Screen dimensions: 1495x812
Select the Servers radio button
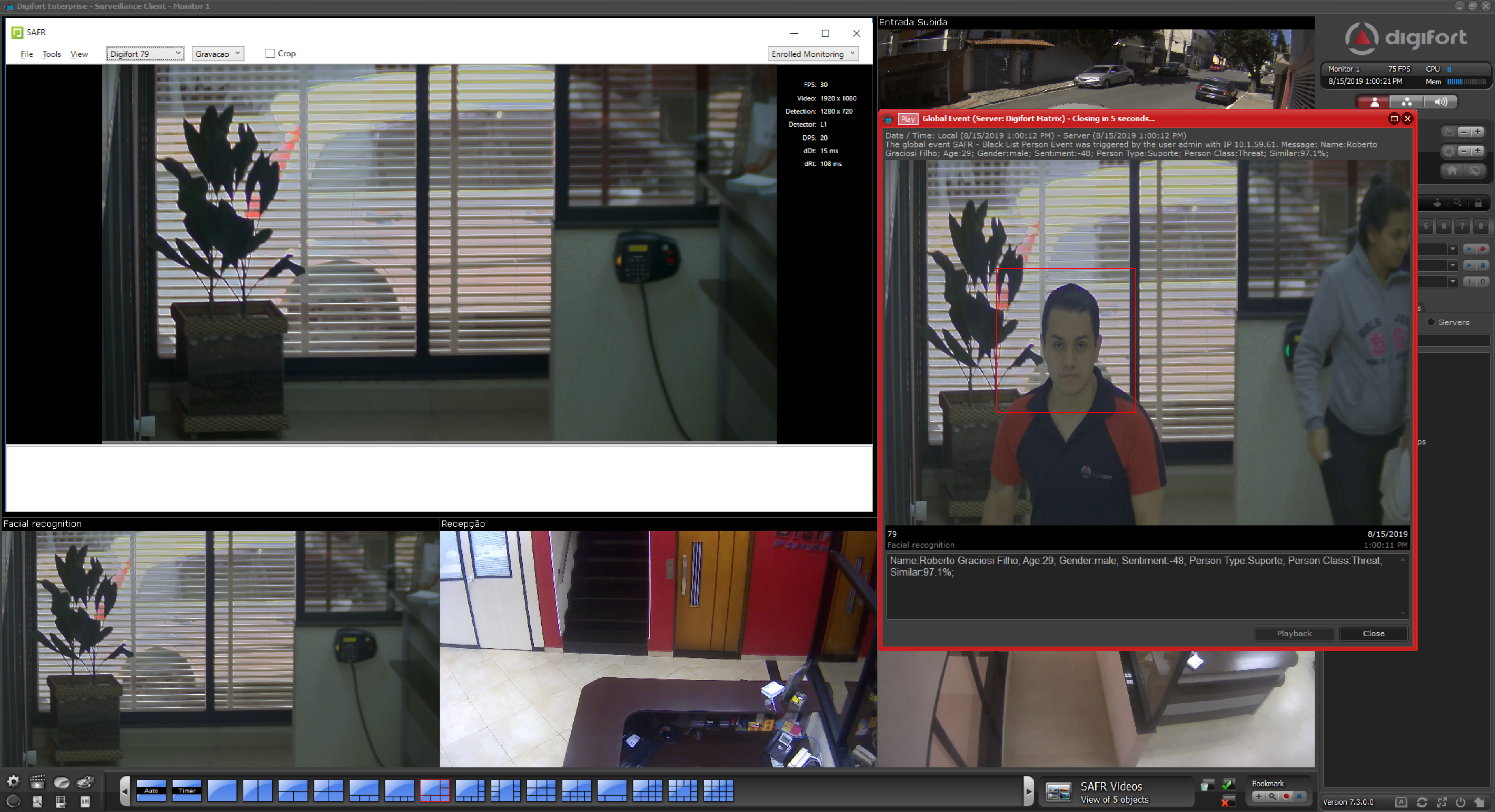[1431, 322]
